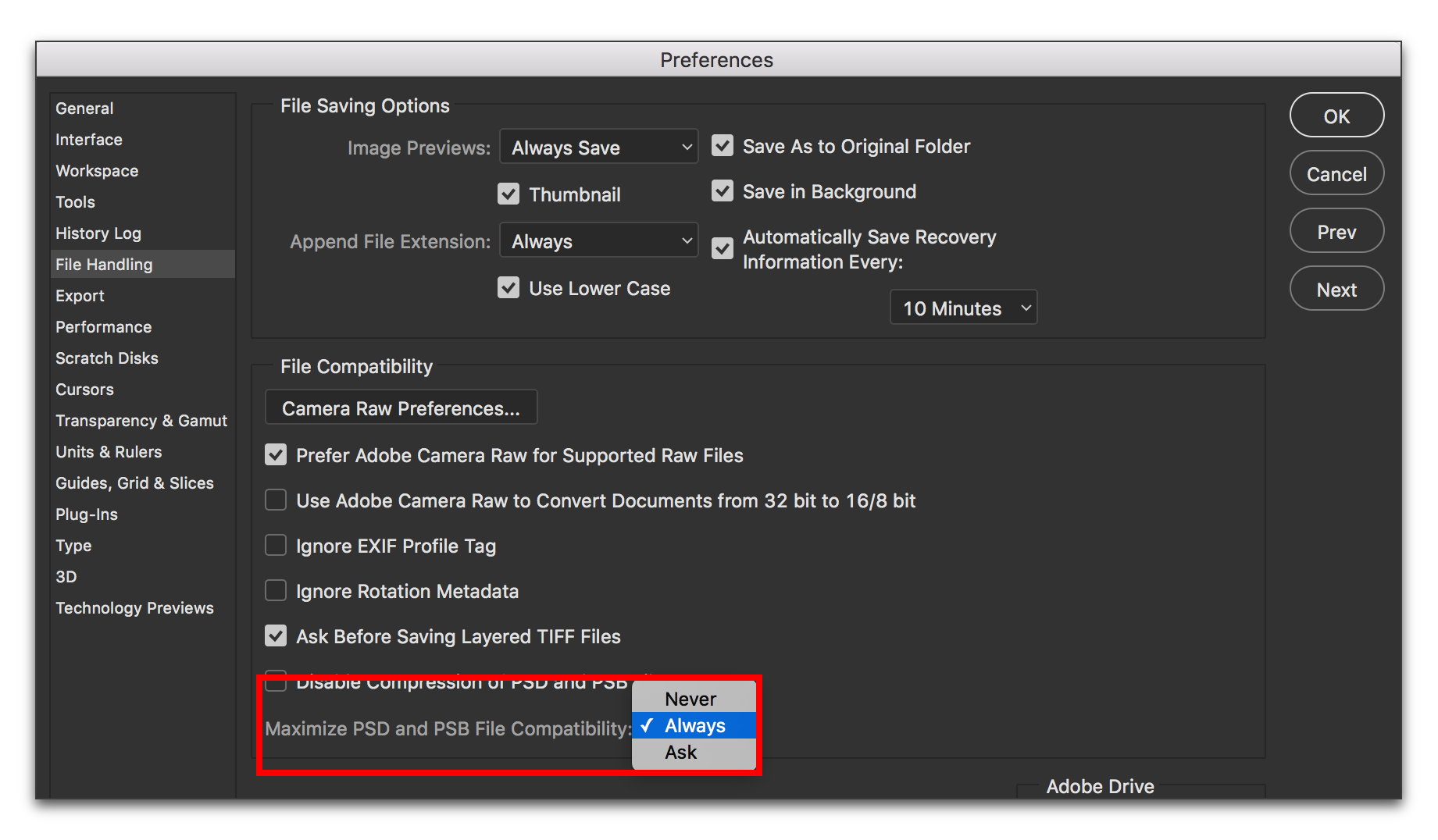Viewport: 1438px width, 840px height.
Task: Toggle Ask Before Saving Layered TIFF Files
Action: click(276, 635)
